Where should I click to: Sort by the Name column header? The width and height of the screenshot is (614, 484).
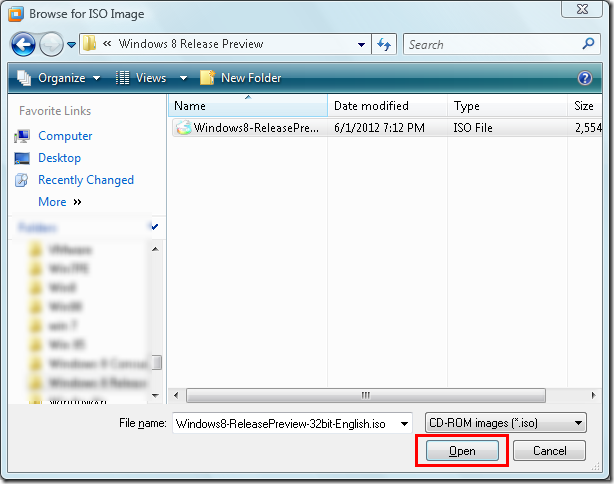[248, 106]
